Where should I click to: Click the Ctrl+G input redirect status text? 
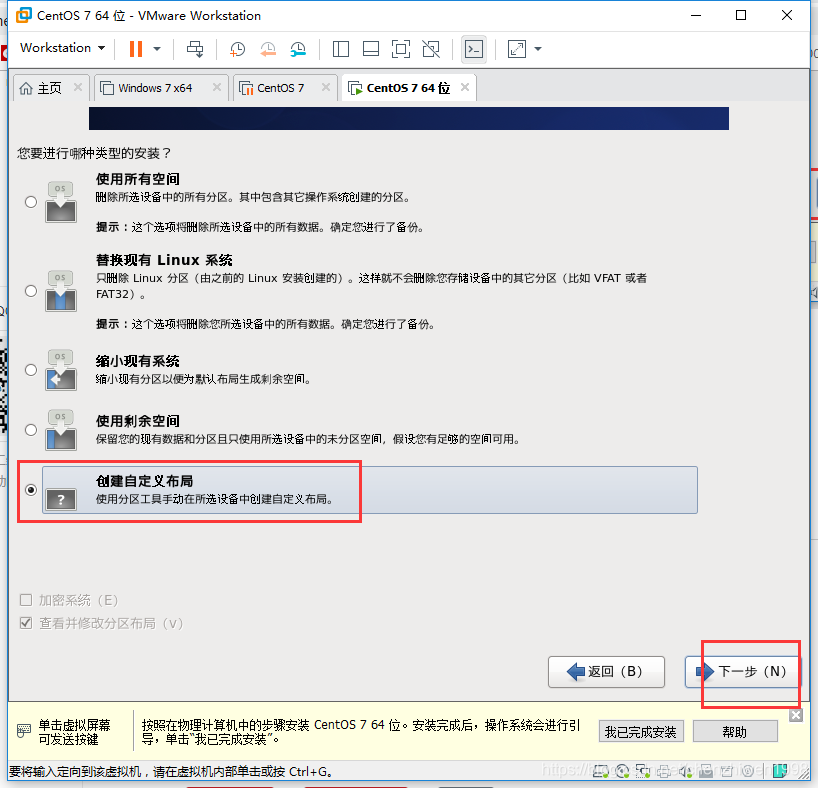point(170,771)
